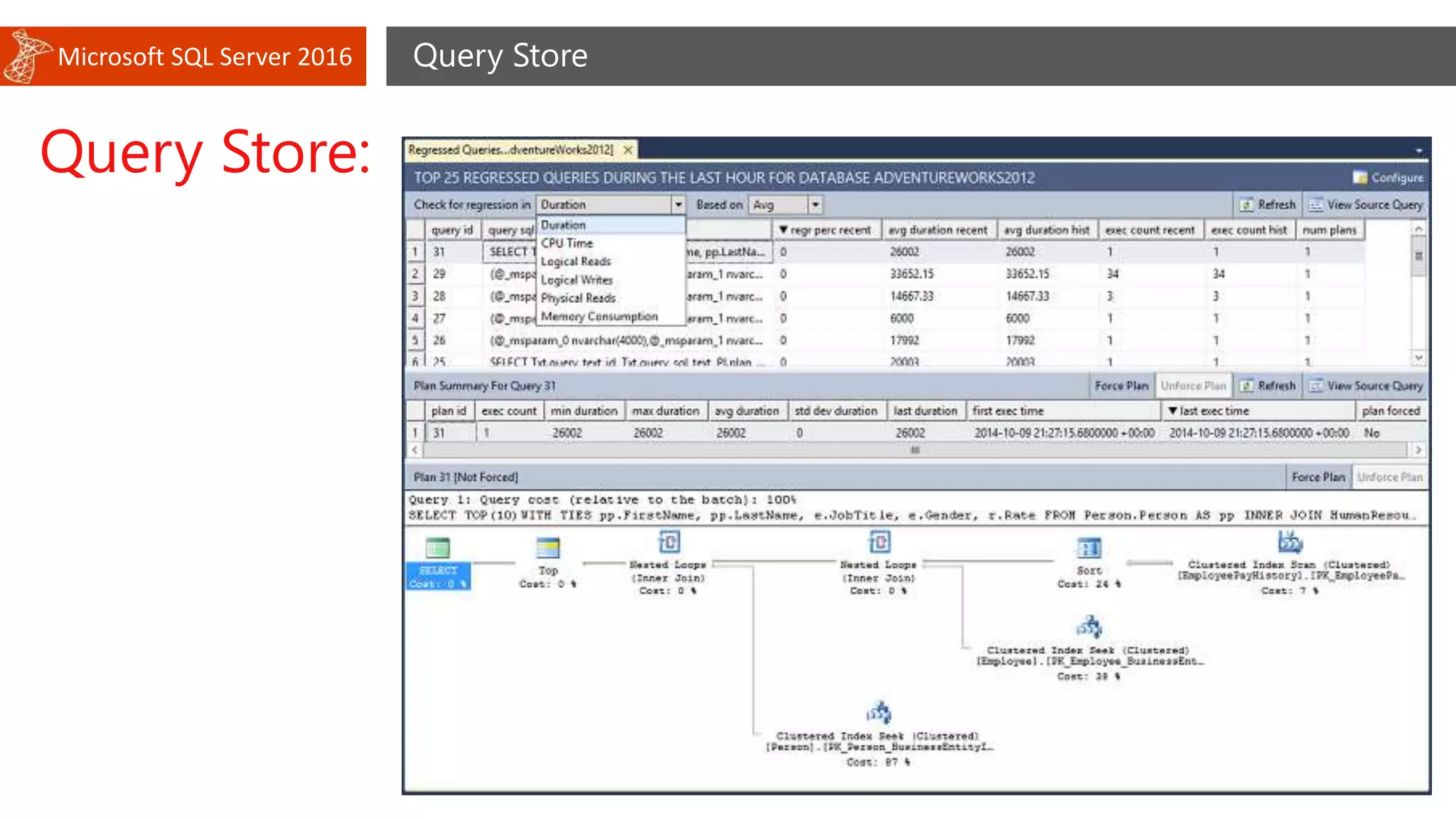The width and height of the screenshot is (1456, 819).
Task: Sort by 'exec count recent' column header
Action: [x=1150, y=230]
